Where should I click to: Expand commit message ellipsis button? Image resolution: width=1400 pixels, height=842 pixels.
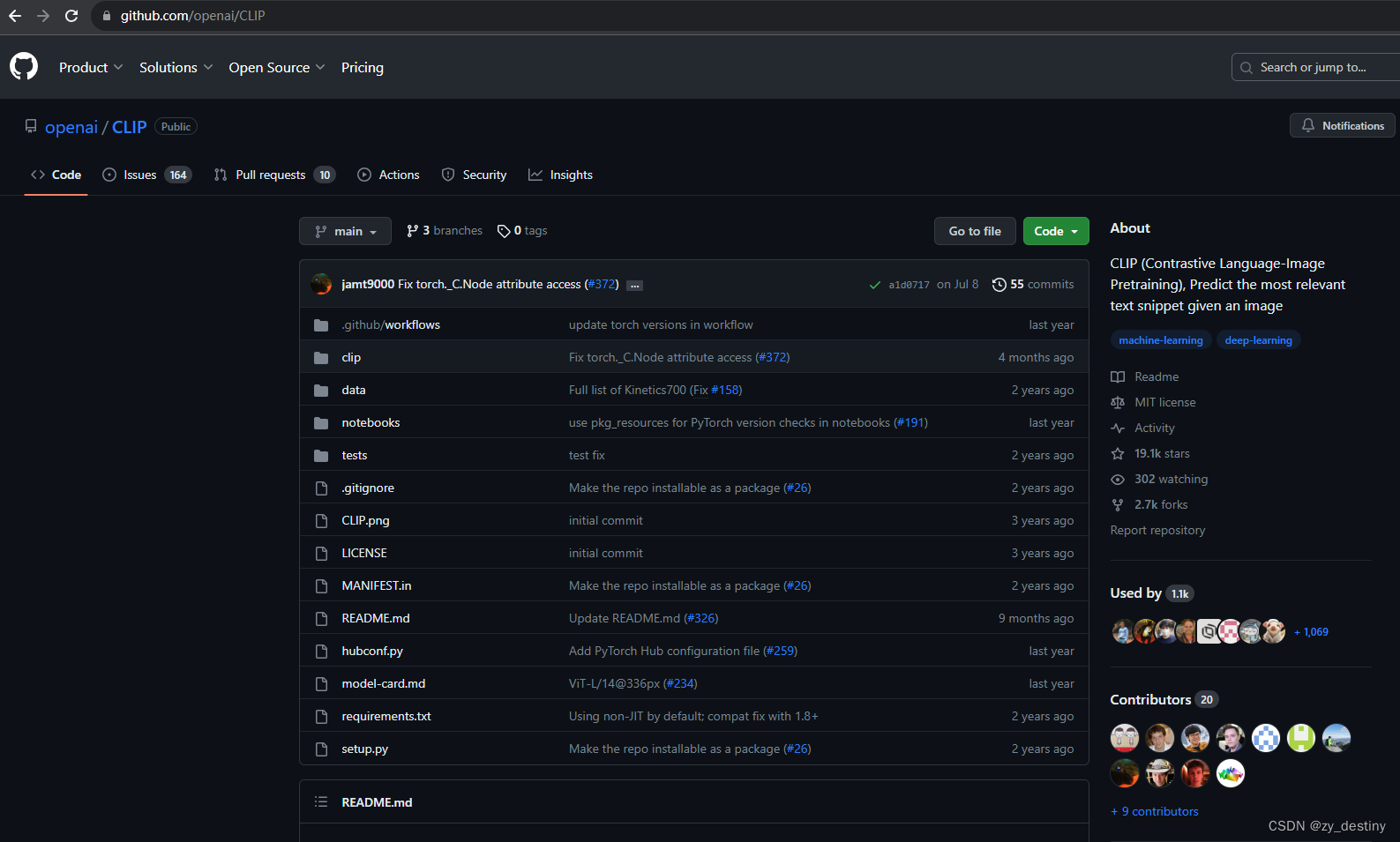(x=634, y=285)
